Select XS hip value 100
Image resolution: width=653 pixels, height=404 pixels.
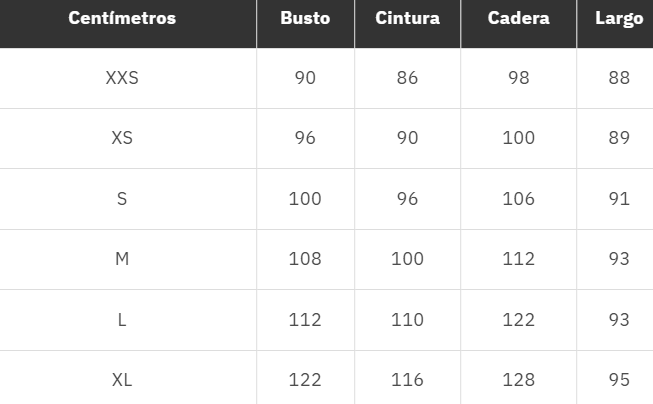tap(518, 138)
